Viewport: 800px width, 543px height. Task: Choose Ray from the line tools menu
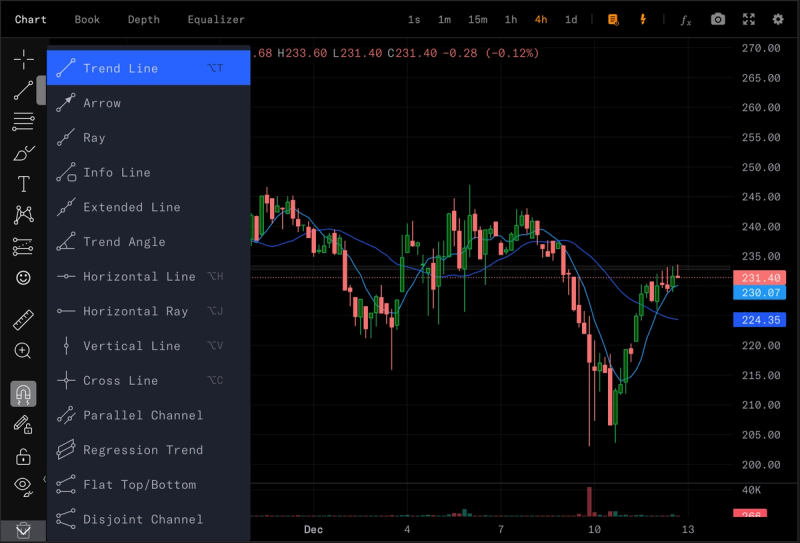coord(148,137)
